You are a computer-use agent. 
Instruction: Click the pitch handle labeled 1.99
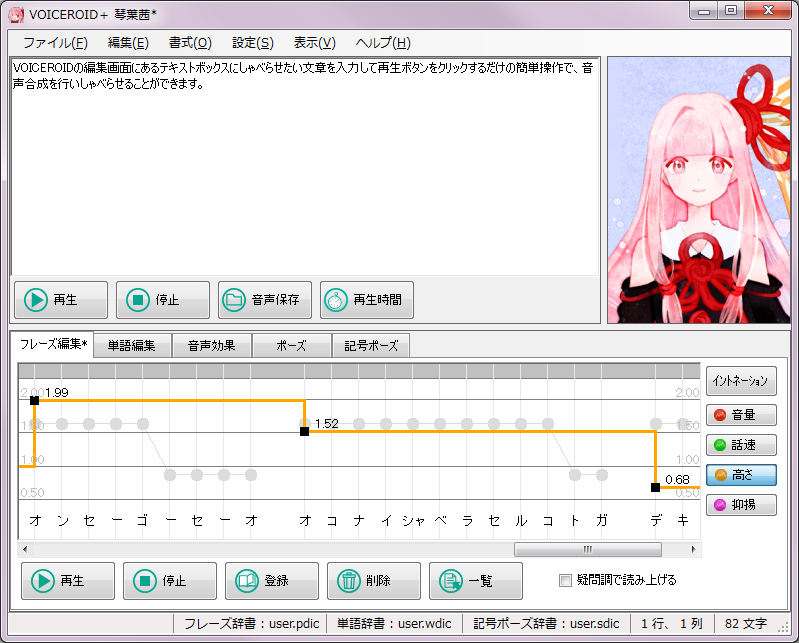34,400
